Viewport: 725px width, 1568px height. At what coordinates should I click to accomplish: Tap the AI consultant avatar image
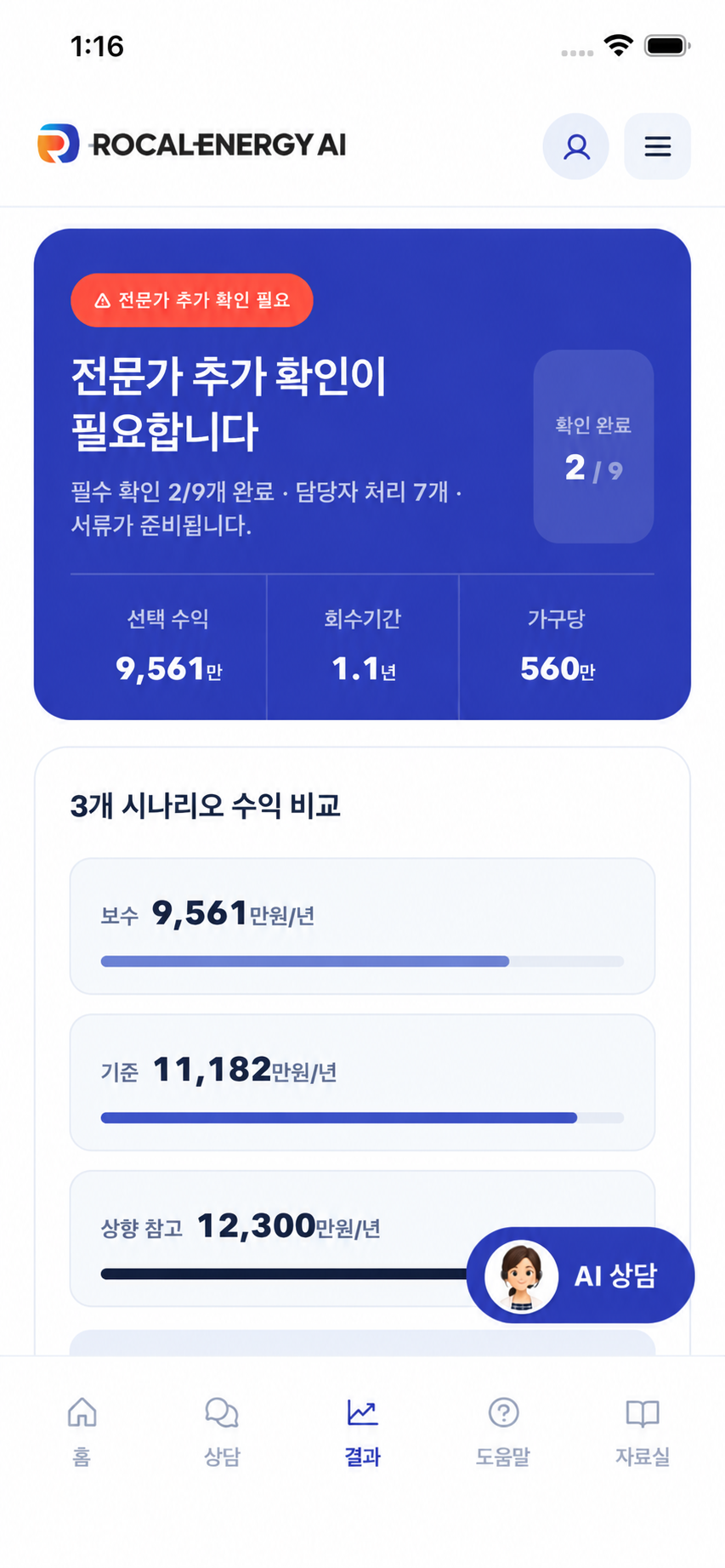[521, 1275]
